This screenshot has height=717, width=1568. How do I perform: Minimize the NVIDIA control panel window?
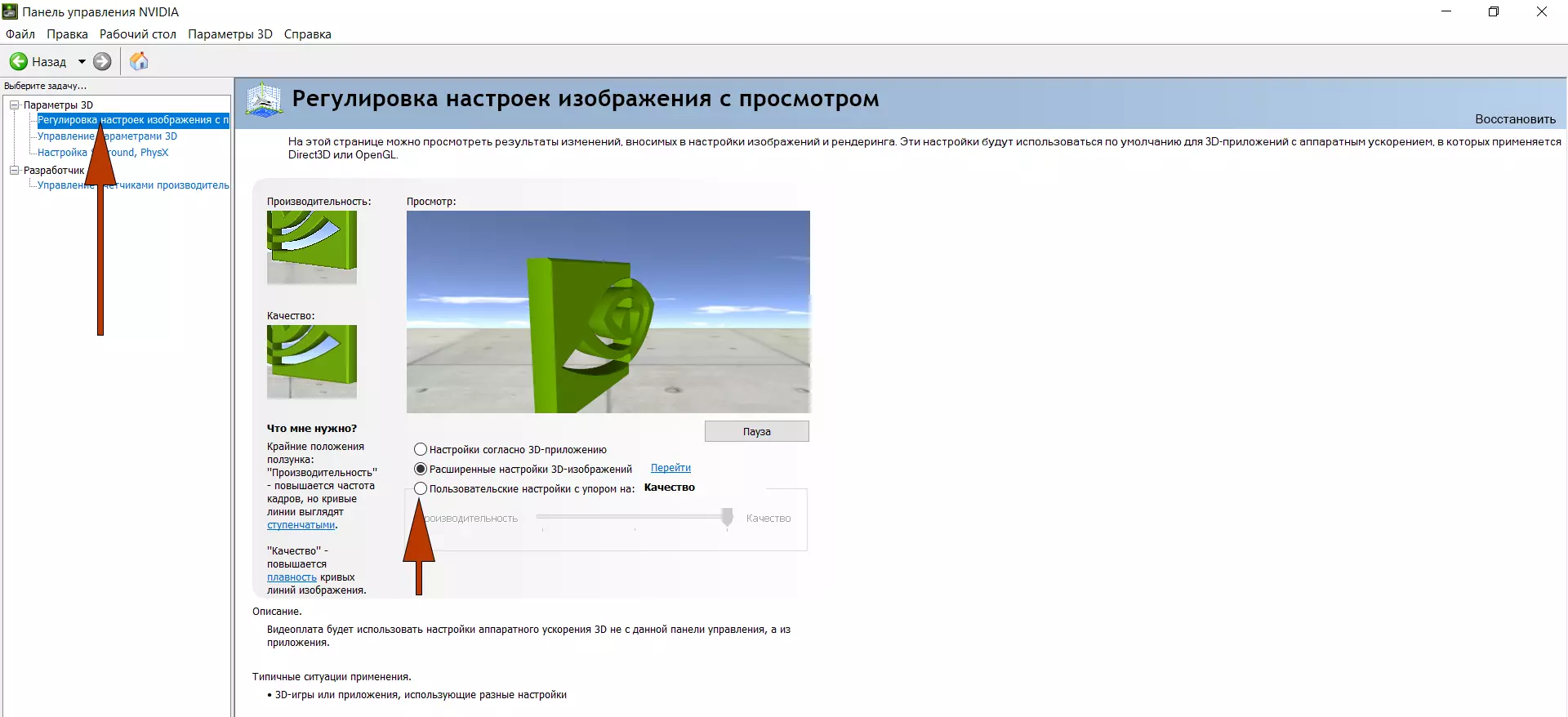click(x=1446, y=11)
